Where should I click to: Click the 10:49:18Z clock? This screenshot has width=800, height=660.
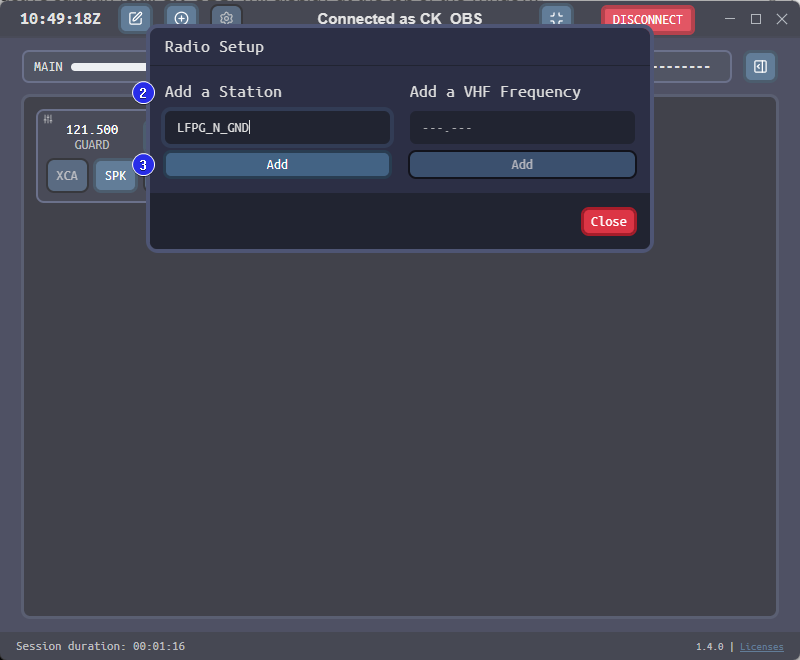coord(60,19)
